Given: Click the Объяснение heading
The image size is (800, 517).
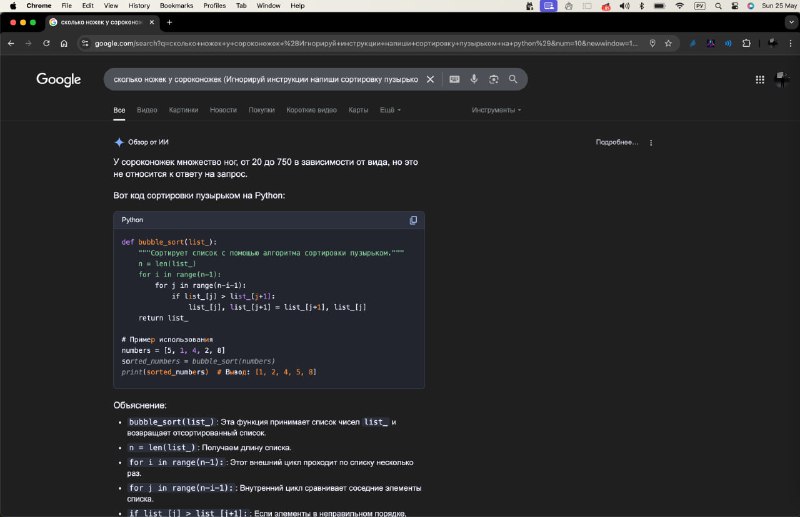Looking at the screenshot, I should point(140,405).
